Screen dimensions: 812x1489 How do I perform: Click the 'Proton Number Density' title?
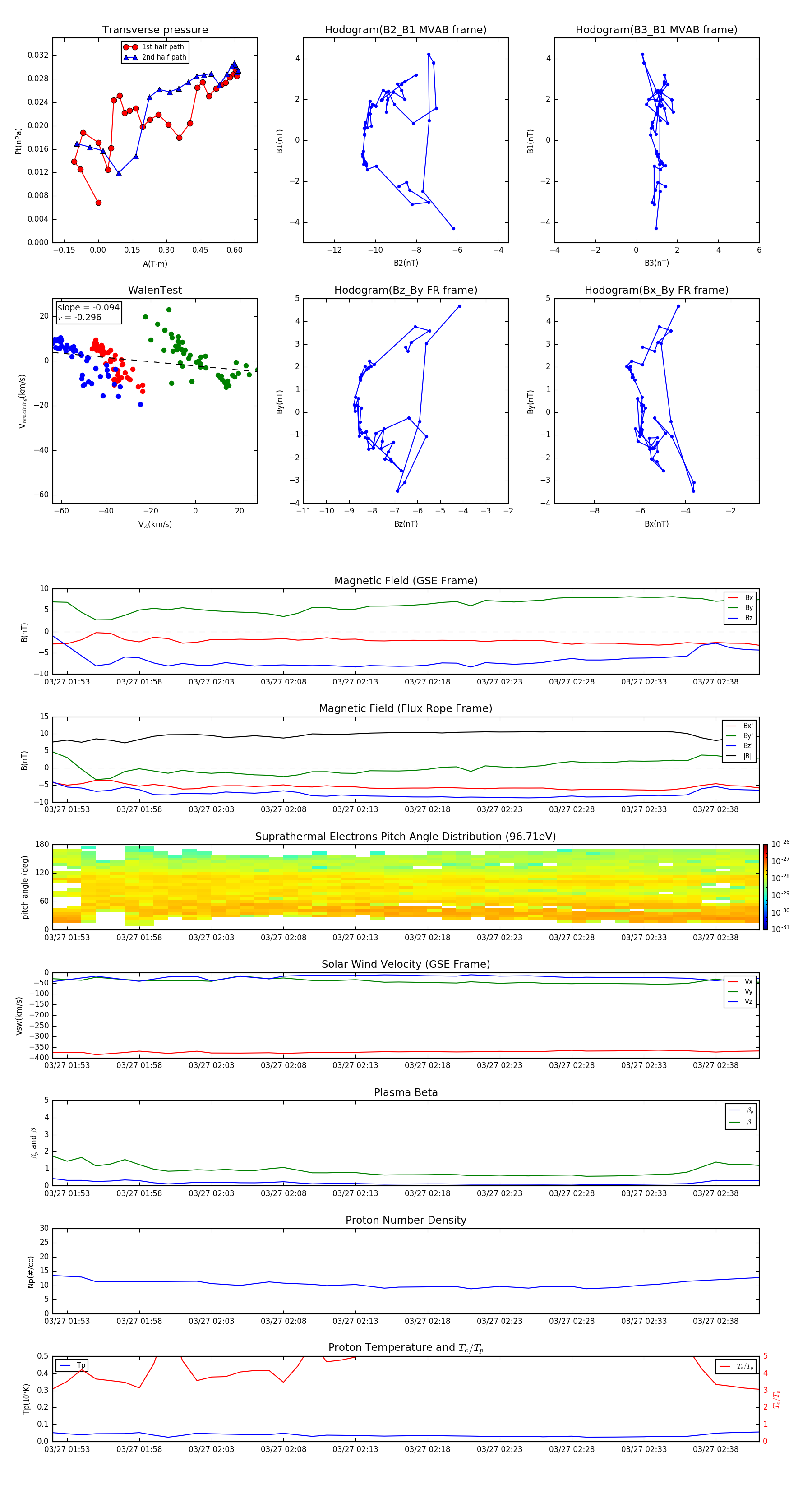click(x=406, y=1220)
